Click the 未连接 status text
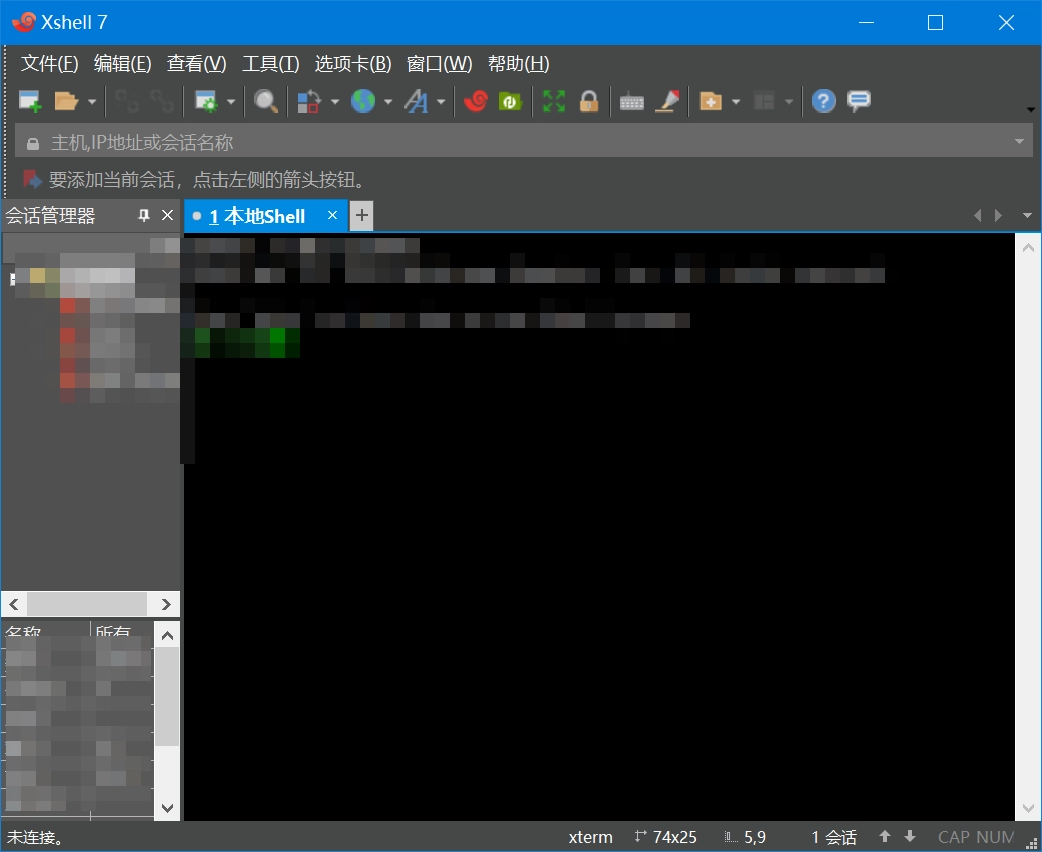 coord(35,837)
